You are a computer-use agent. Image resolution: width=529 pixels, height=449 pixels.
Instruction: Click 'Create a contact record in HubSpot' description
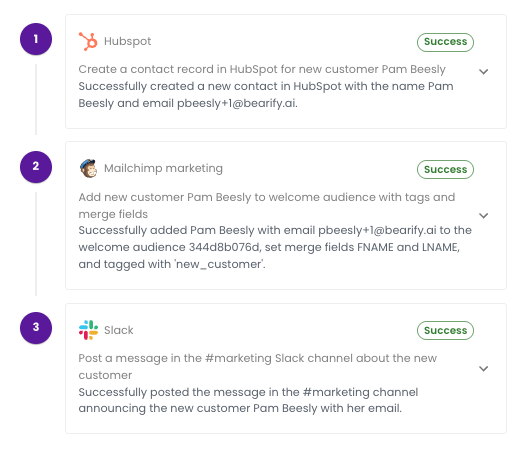tap(262, 69)
